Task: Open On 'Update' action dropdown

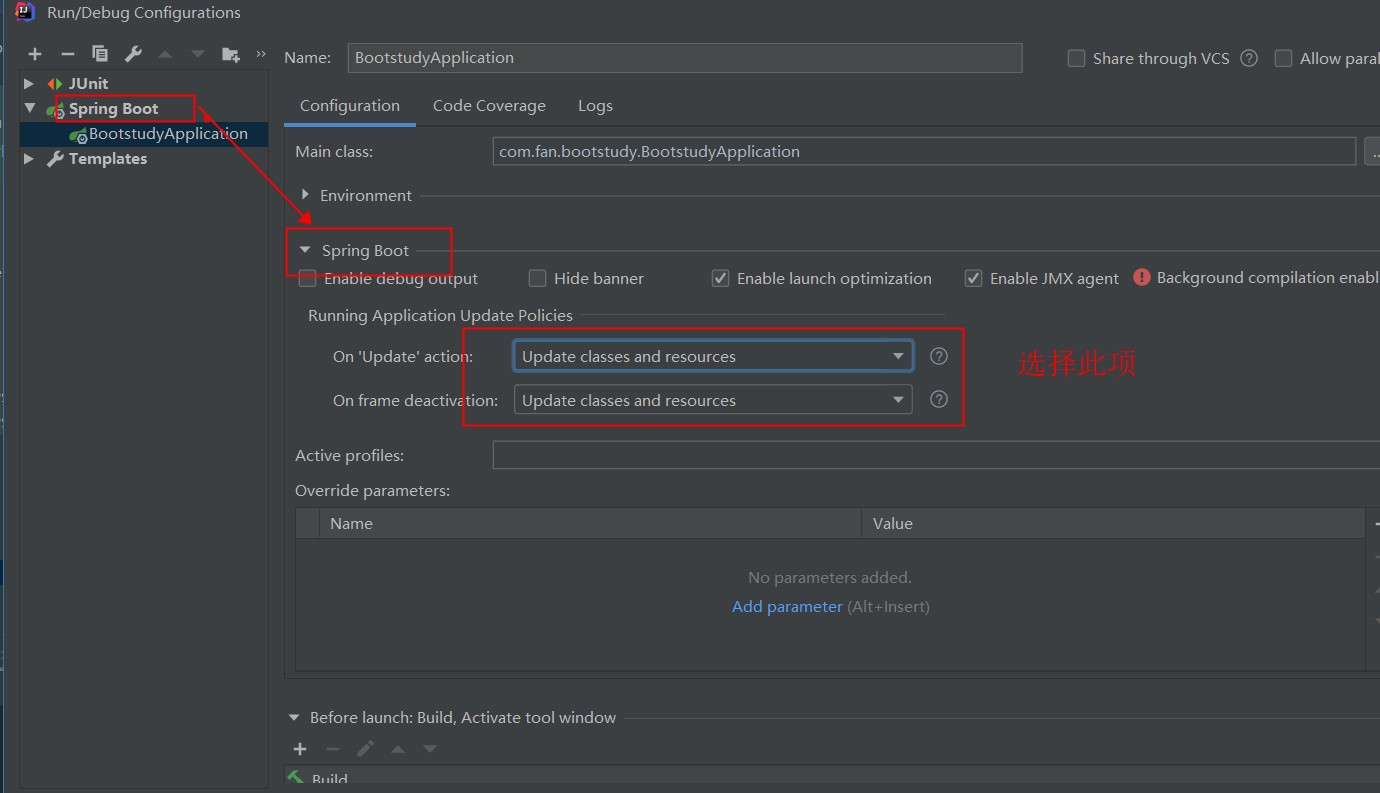Action: 712,356
